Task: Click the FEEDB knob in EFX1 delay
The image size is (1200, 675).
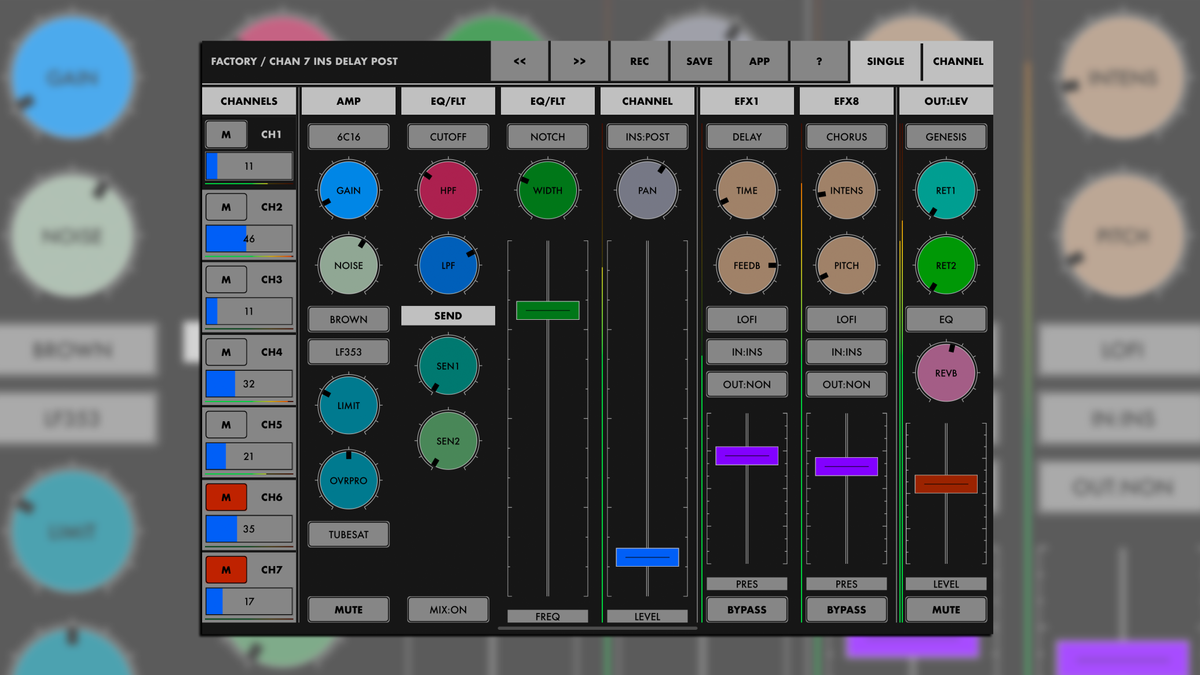Action: (x=746, y=265)
